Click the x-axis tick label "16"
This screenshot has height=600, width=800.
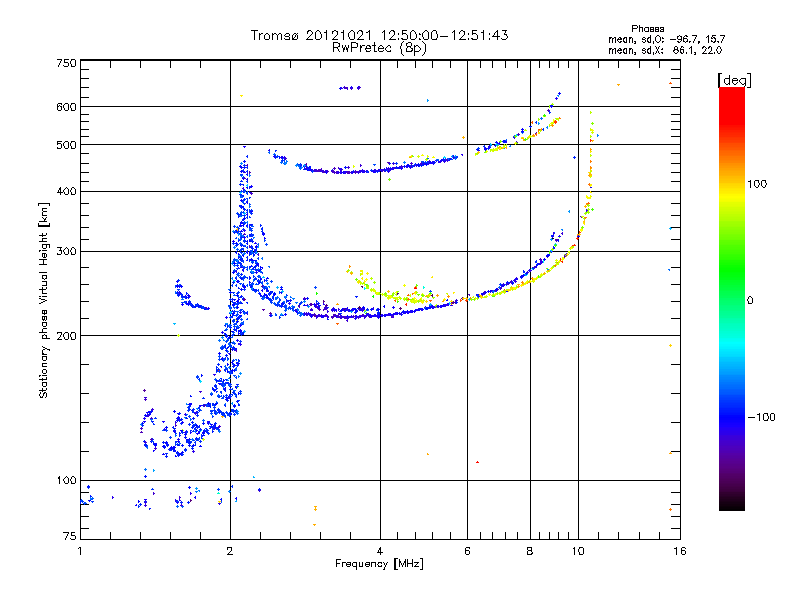(x=680, y=551)
